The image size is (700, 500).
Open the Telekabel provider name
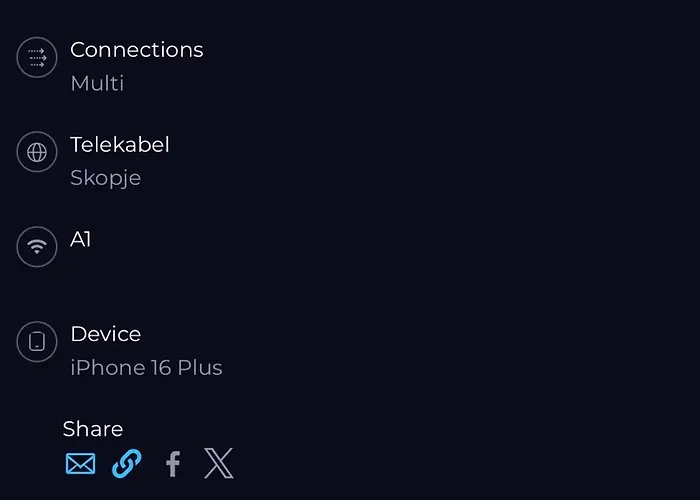[x=119, y=145]
